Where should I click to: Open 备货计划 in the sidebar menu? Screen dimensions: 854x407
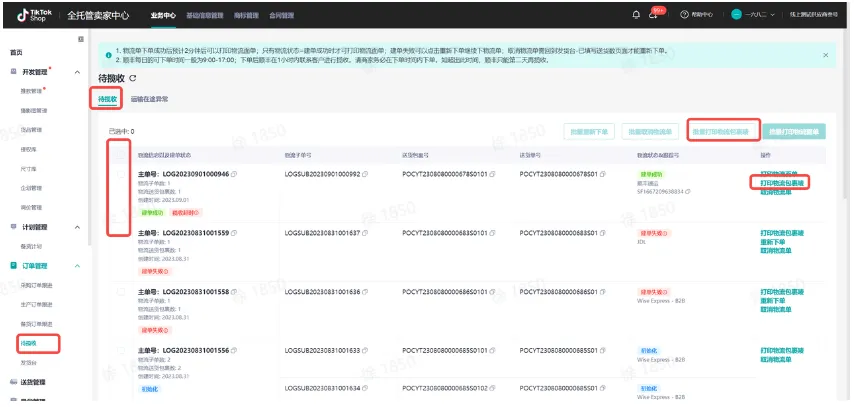coord(30,246)
